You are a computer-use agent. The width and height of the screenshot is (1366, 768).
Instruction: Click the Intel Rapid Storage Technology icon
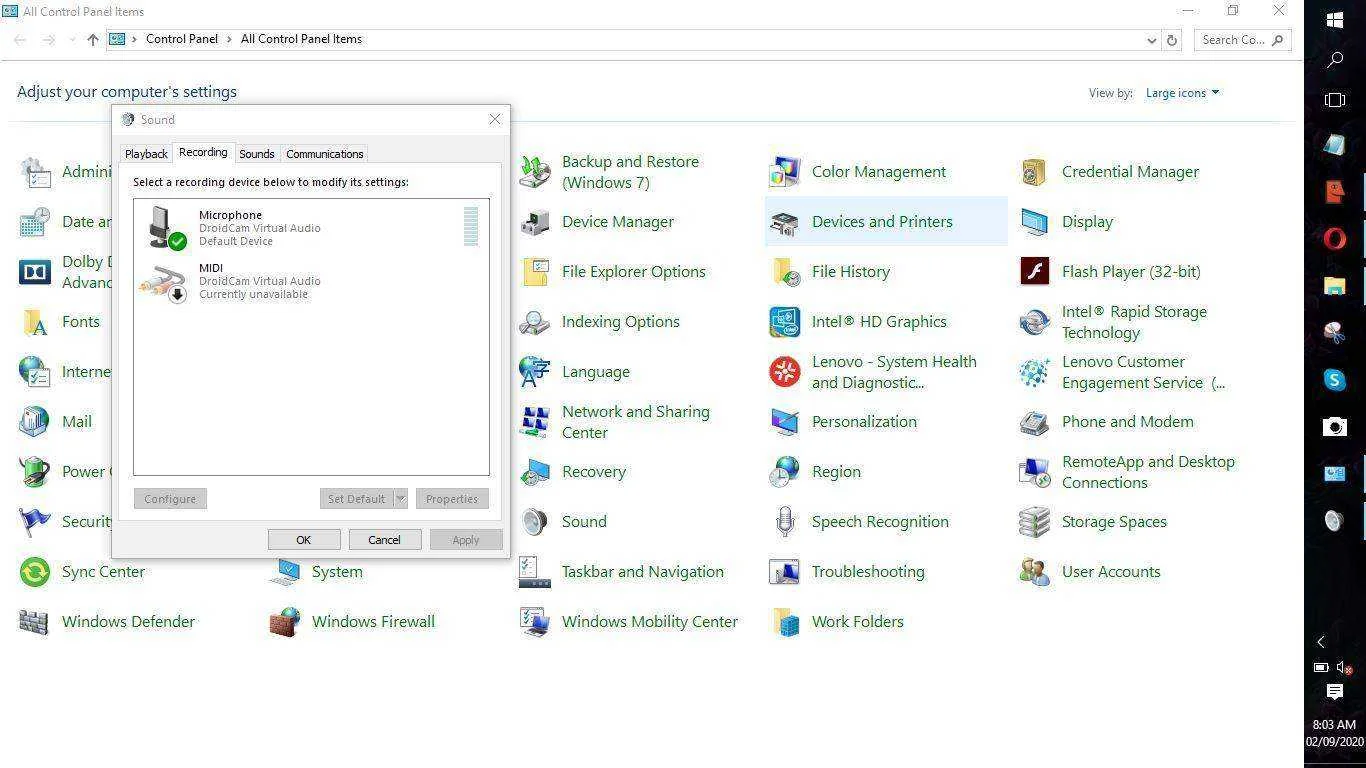point(1035,322)
